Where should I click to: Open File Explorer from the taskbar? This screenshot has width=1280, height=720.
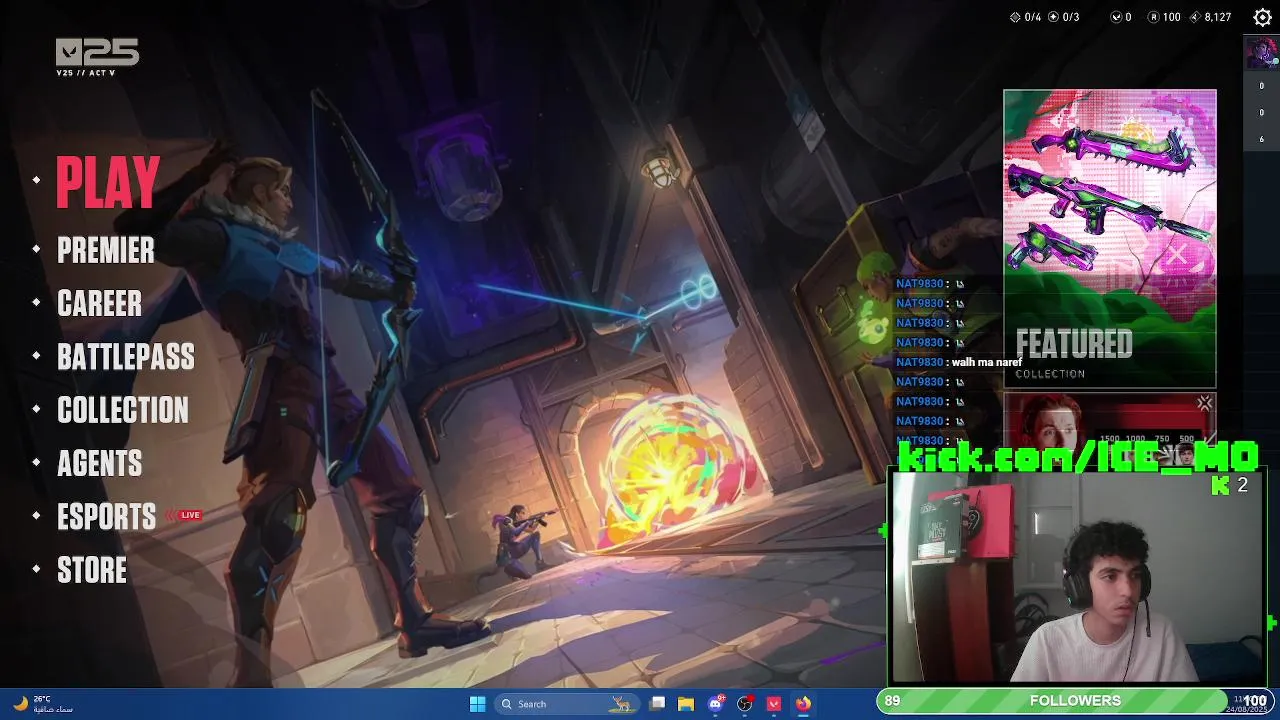point(686,704)
